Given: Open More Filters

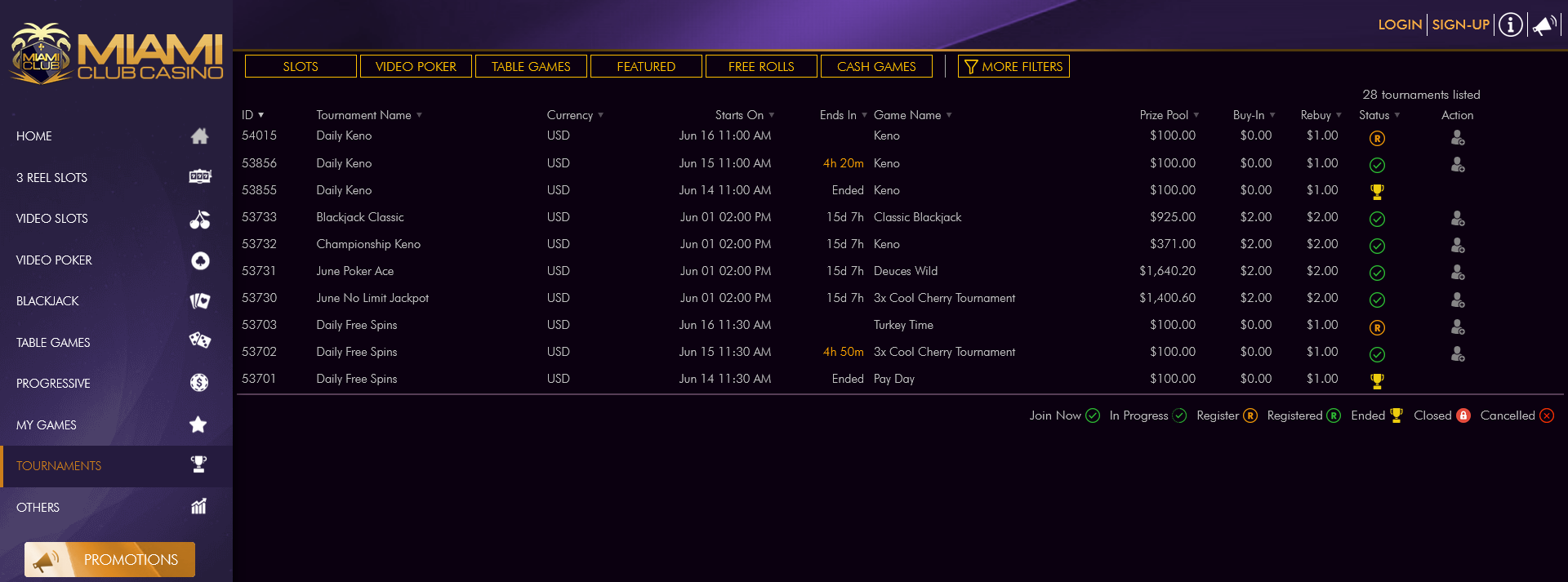Looking at the screenshot, I should pos(1013,66).
